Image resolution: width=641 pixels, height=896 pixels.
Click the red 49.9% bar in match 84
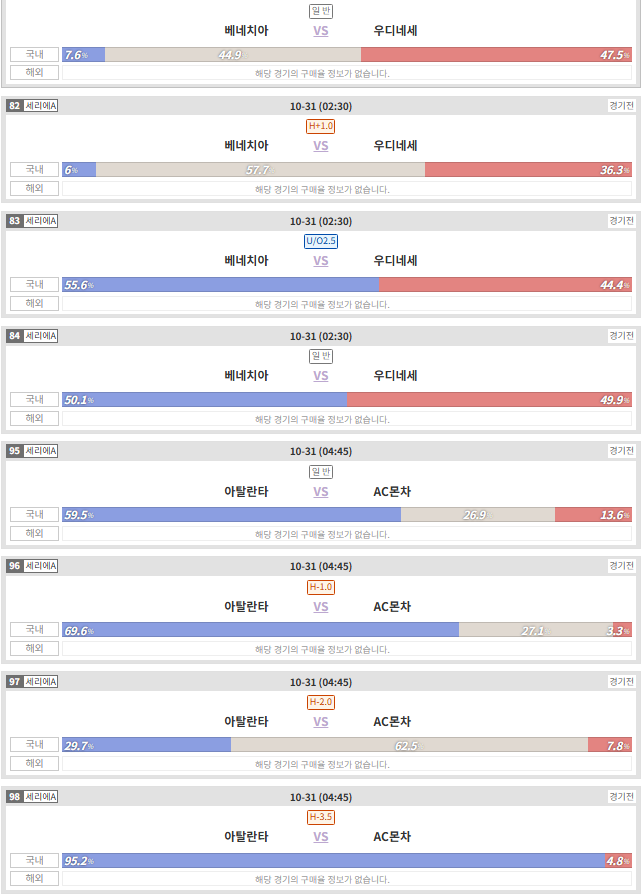489,399
